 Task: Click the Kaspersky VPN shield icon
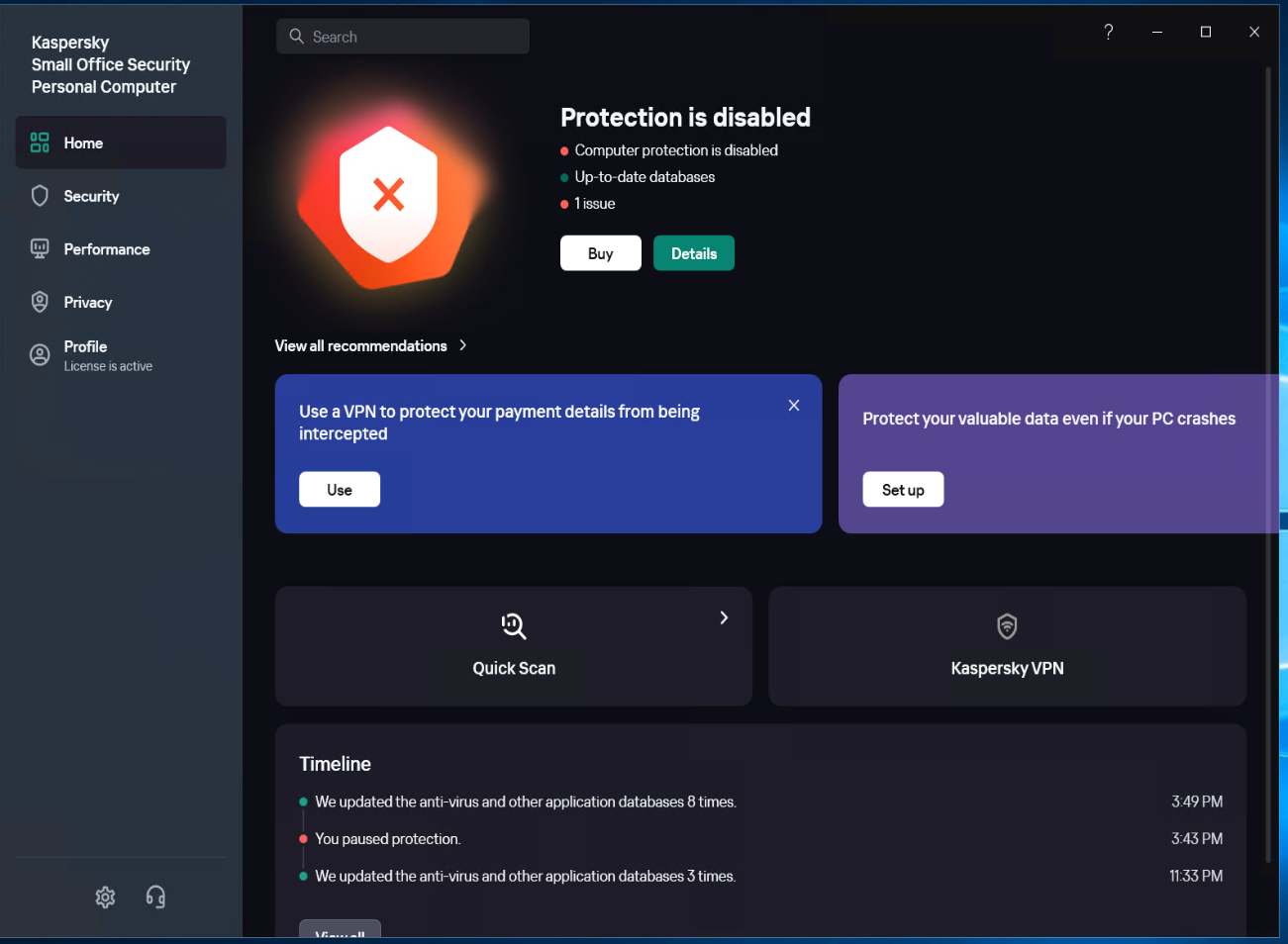1007,626
